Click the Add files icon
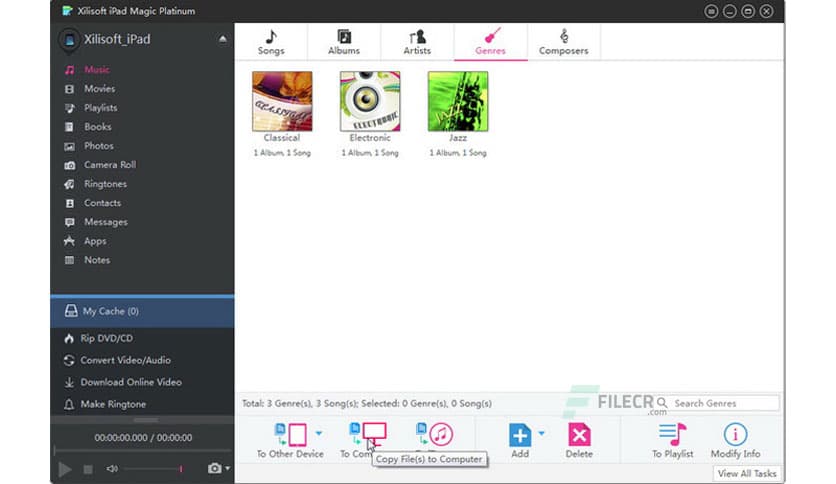This screenshot has height=484, width=836. [x=520, y=435]
